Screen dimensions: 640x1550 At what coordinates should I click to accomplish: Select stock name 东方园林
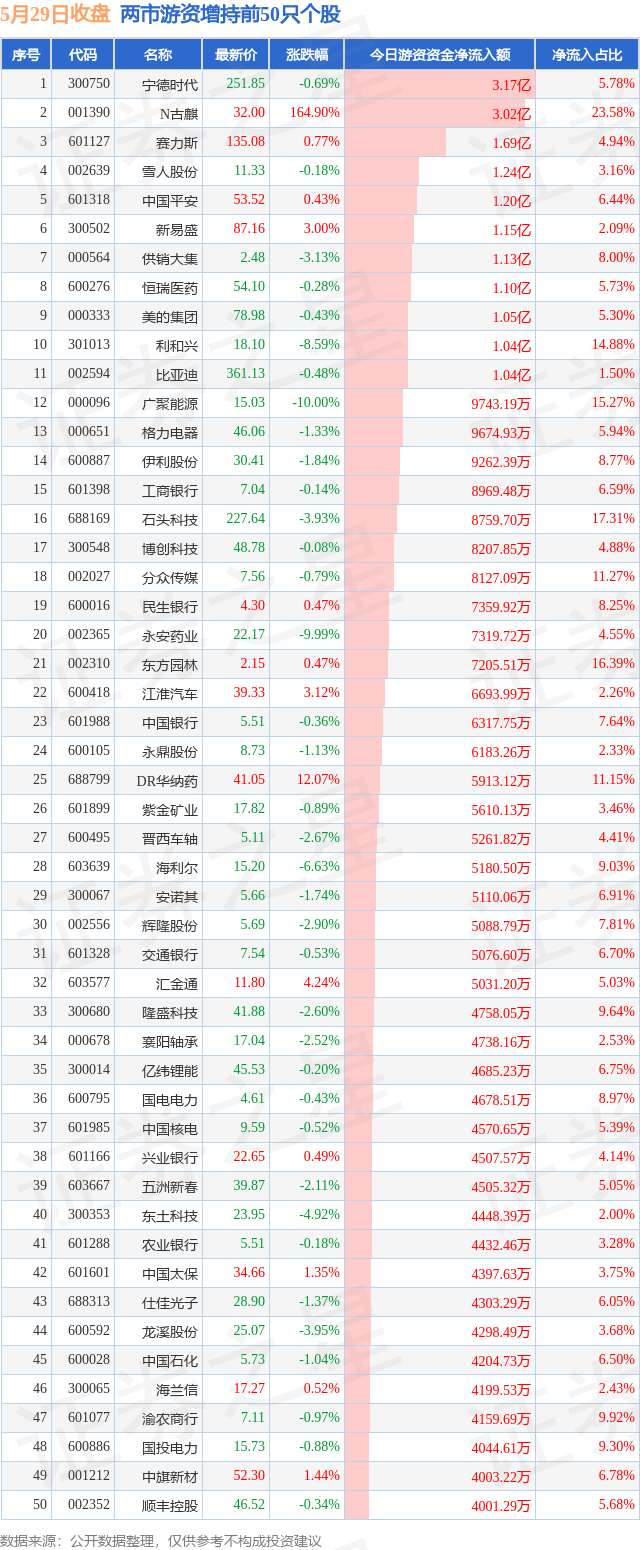tap(170, 664)
